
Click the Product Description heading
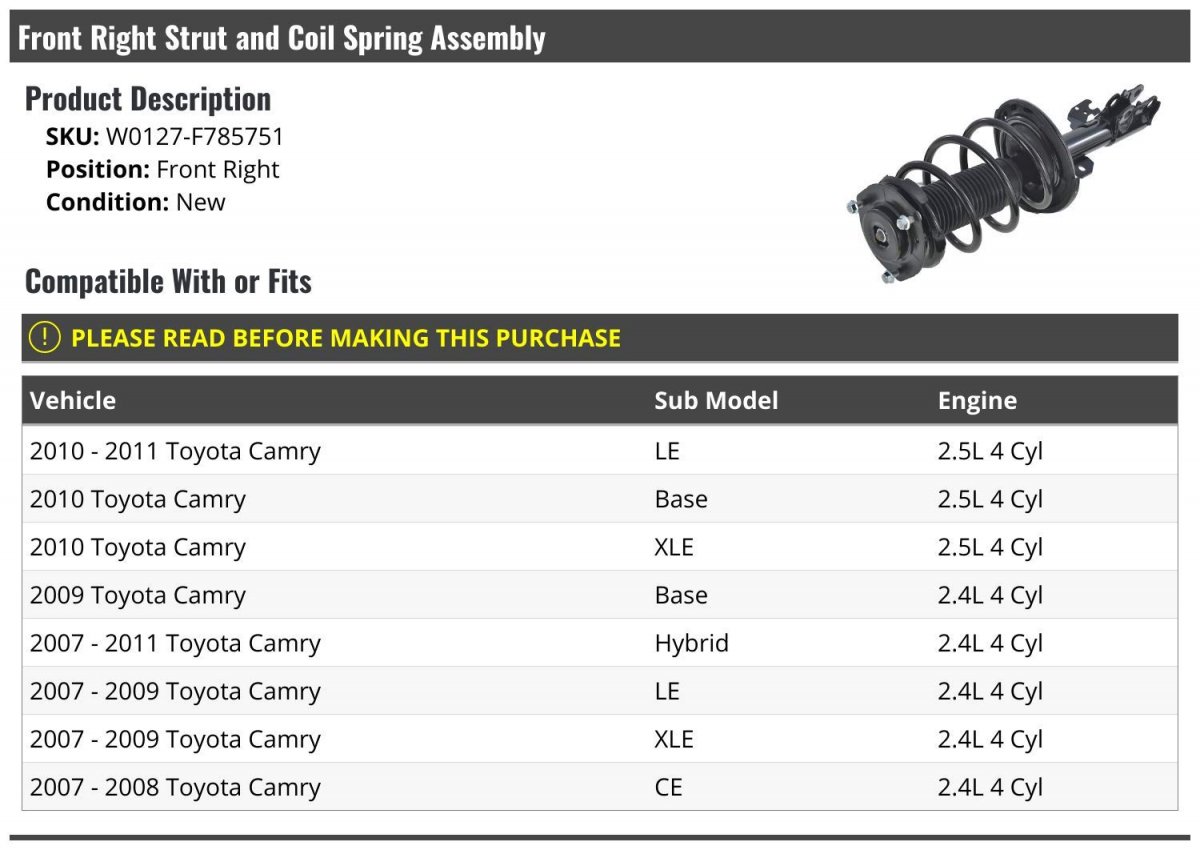148,99
